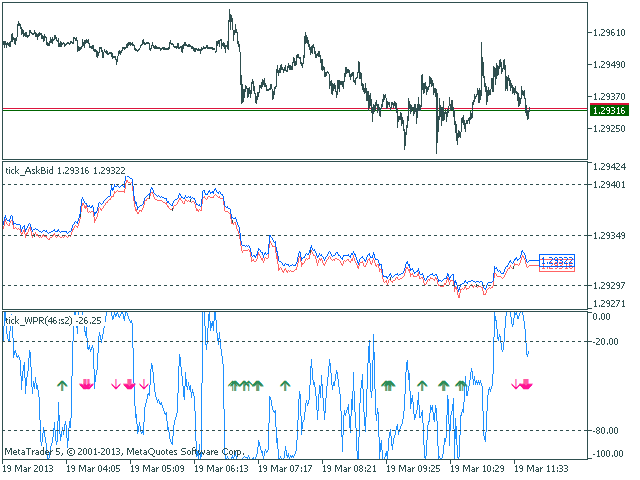Click the 1.29490 price scale label
Viewport: 640px width, 480px height.
(609, 64)
